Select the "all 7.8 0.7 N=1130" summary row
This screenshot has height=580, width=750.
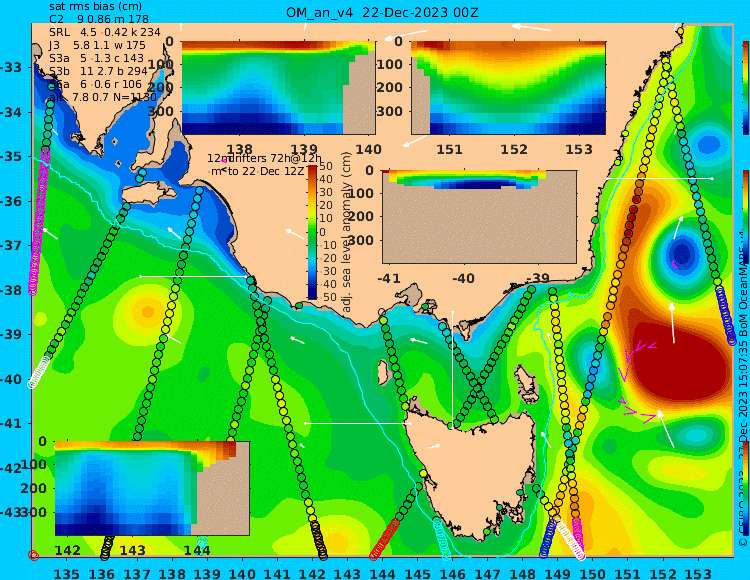tap(103, 97)
